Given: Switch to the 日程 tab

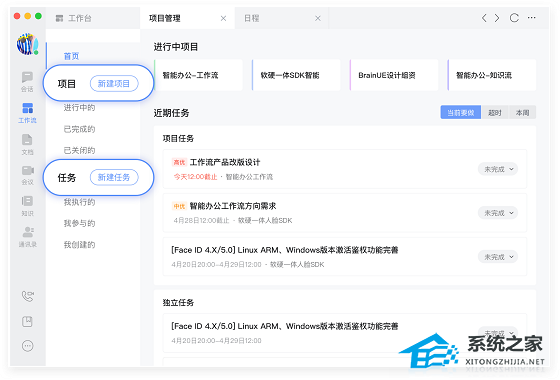Looking at the screenshot, I should point(281,18).
